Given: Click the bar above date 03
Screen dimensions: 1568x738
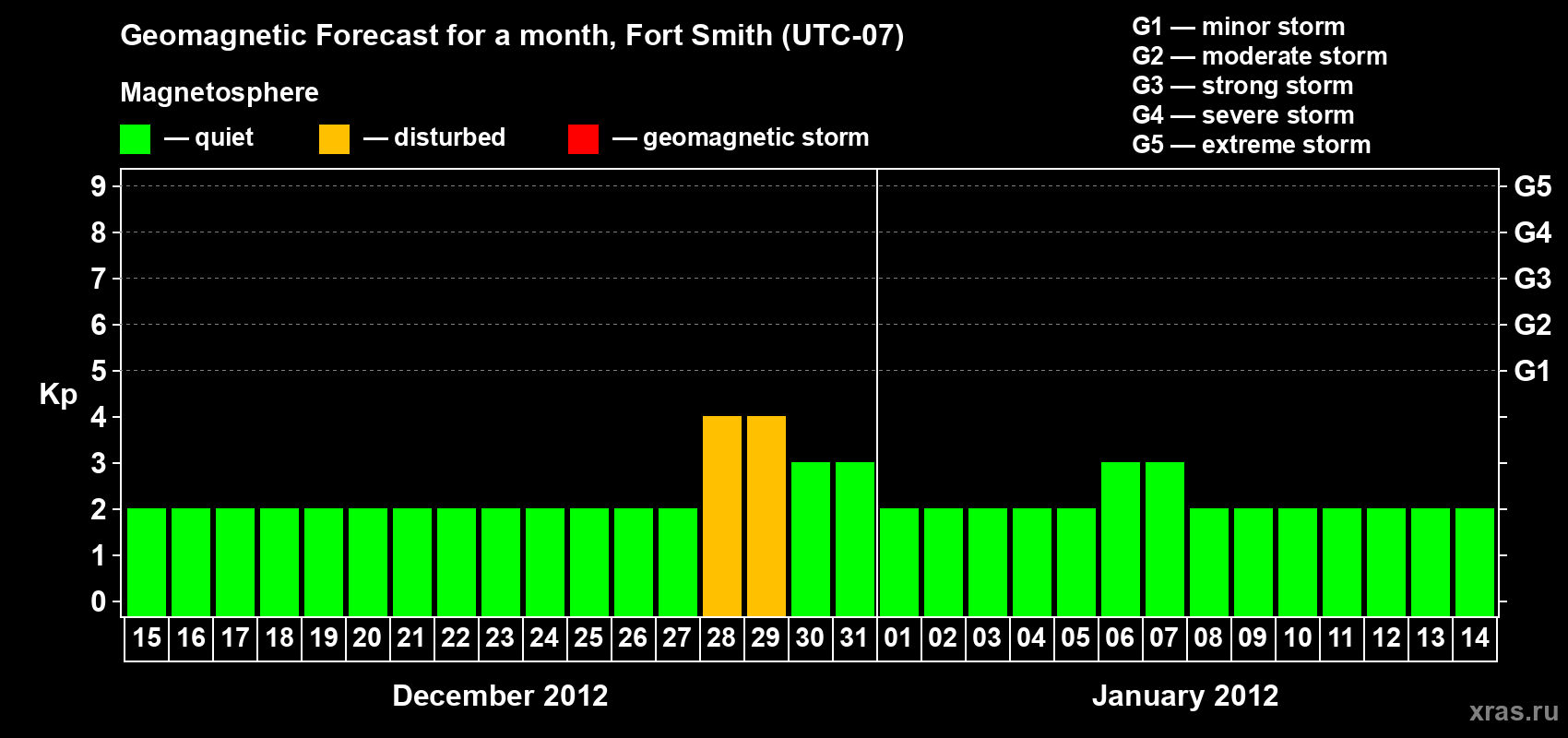Looking at the screenshot, I should coord(988,562).
